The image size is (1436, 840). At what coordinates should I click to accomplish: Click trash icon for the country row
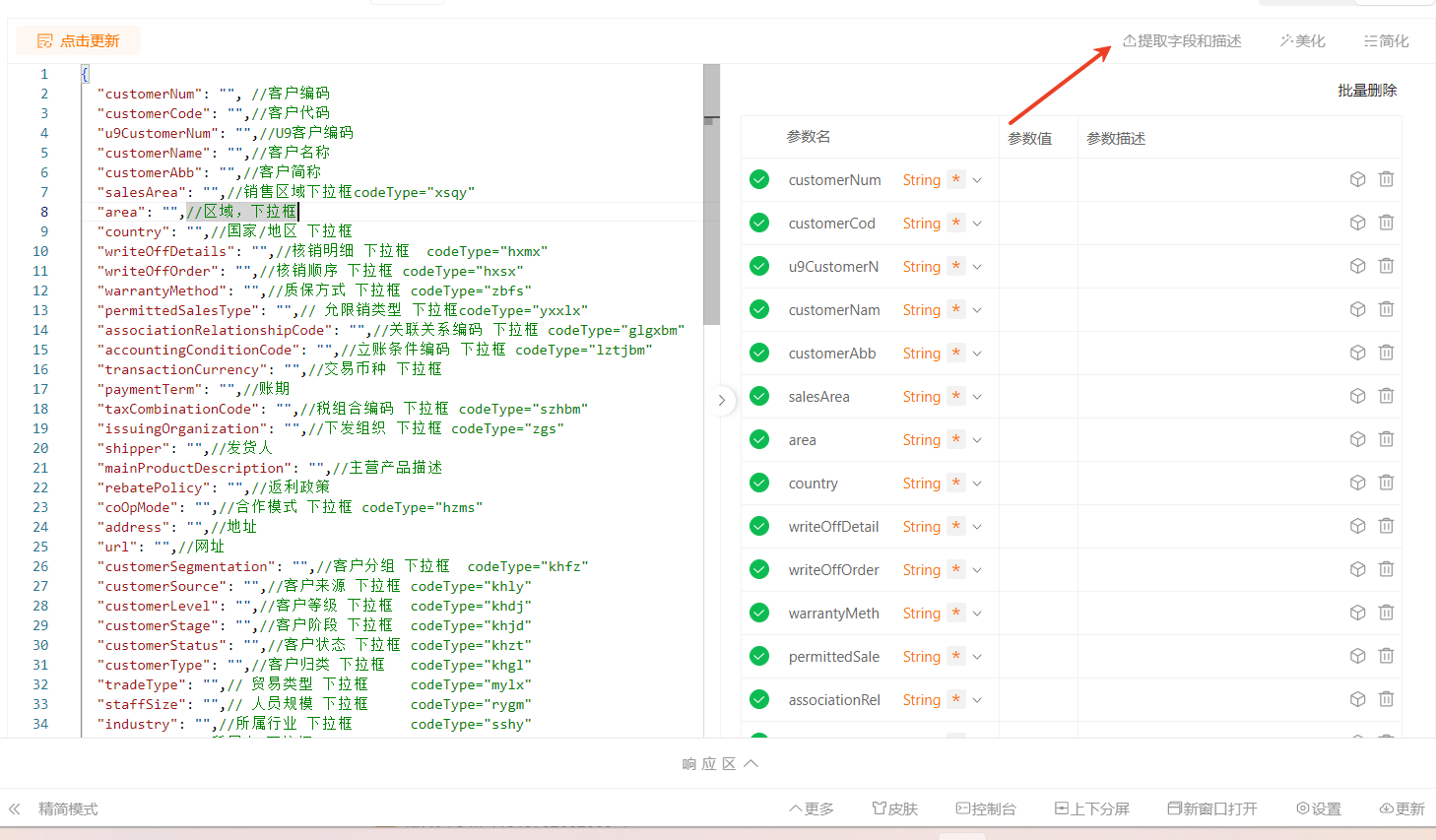tap(1386, 483)
